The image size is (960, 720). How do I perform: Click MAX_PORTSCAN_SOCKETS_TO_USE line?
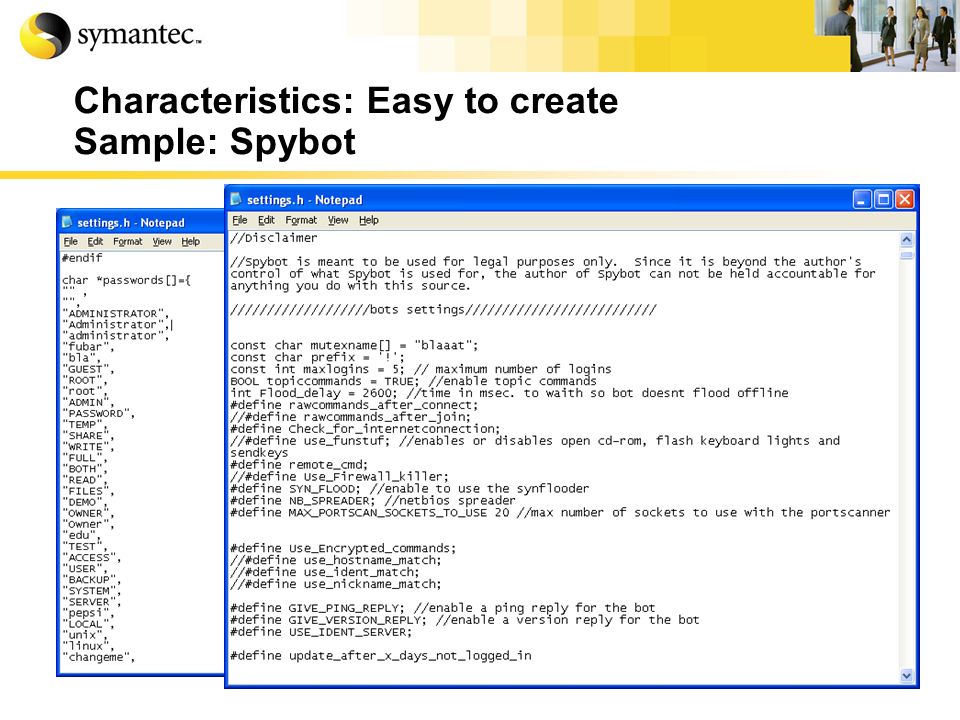tap(560, 512)
